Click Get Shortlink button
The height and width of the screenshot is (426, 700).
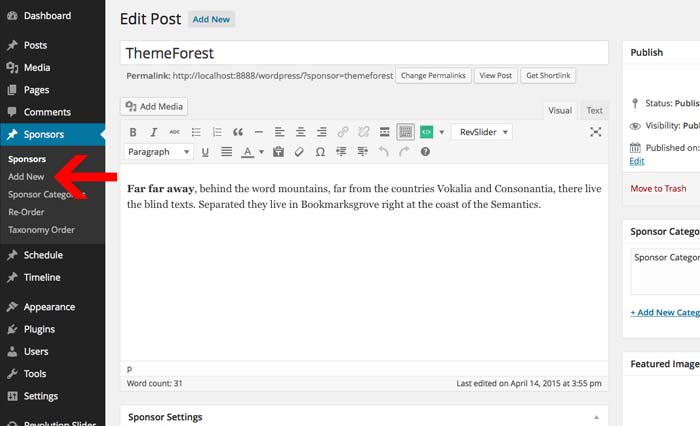pos(548,75)
